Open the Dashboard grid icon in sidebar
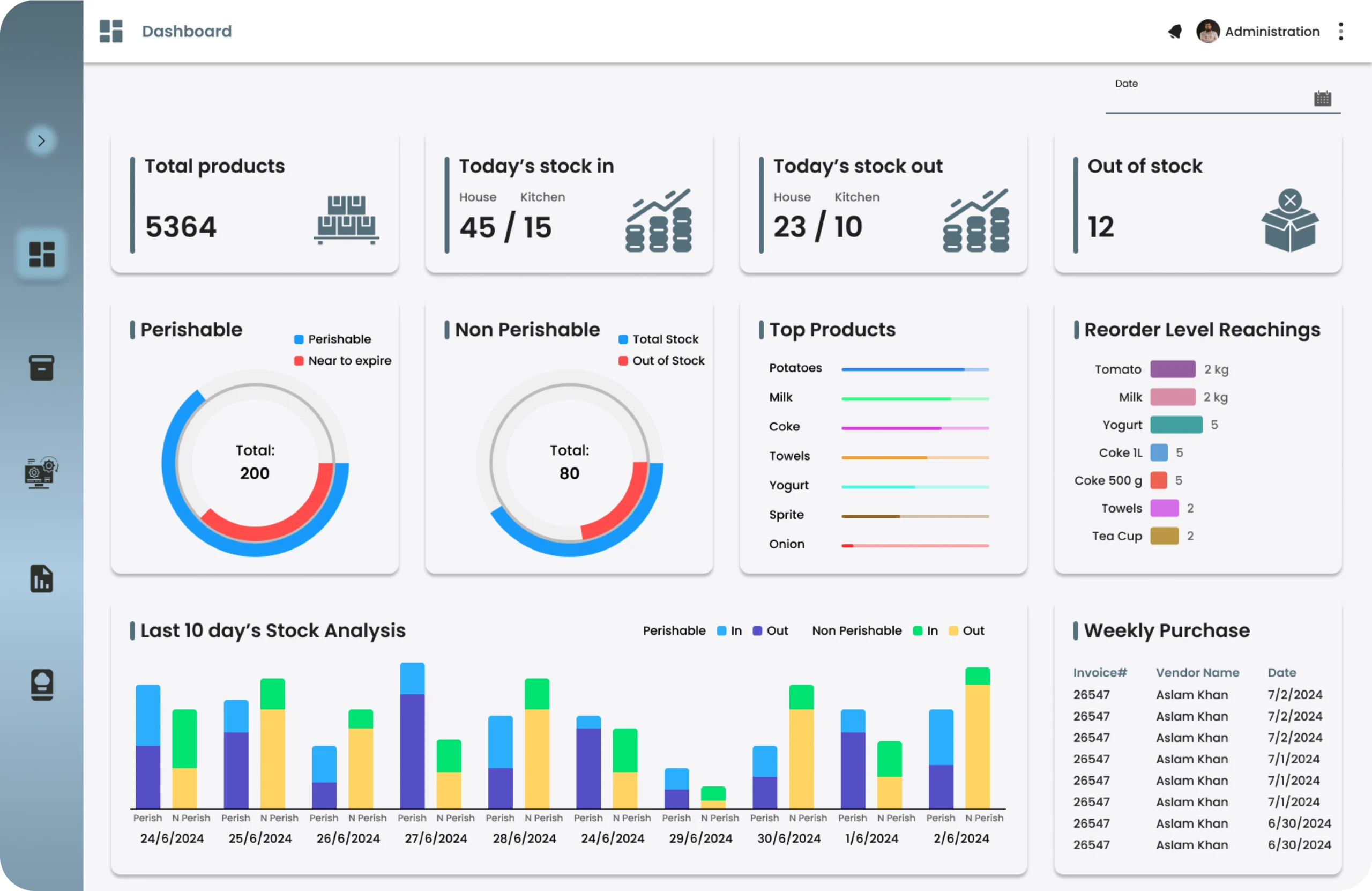This screenshot has width=1372, height=891. 41,254
